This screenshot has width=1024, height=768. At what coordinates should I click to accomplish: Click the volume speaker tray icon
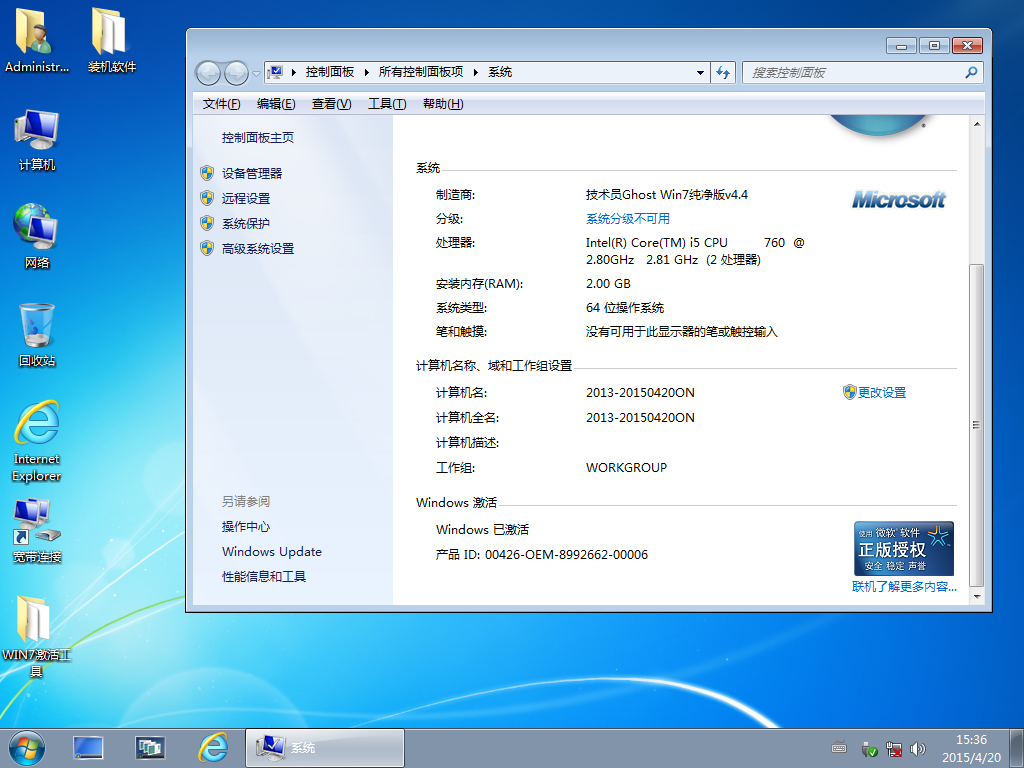coord(918,749)
